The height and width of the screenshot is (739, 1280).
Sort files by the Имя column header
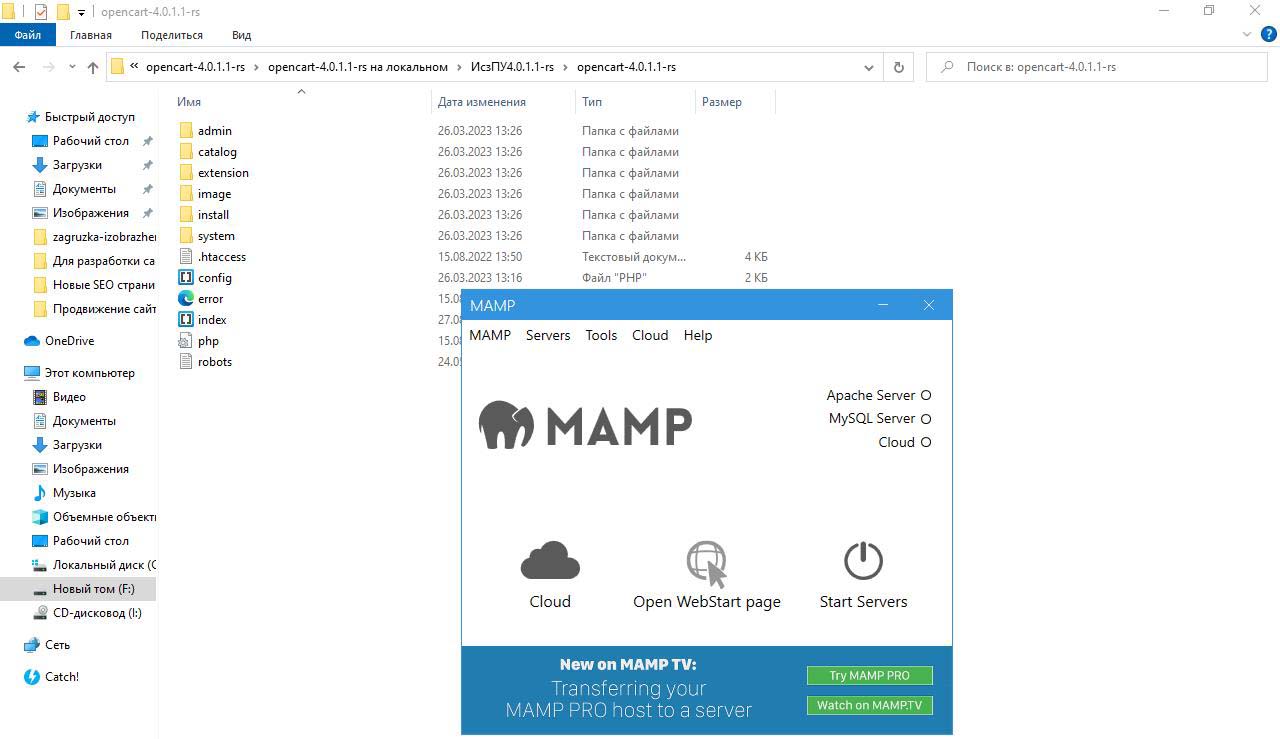point(189,102)
